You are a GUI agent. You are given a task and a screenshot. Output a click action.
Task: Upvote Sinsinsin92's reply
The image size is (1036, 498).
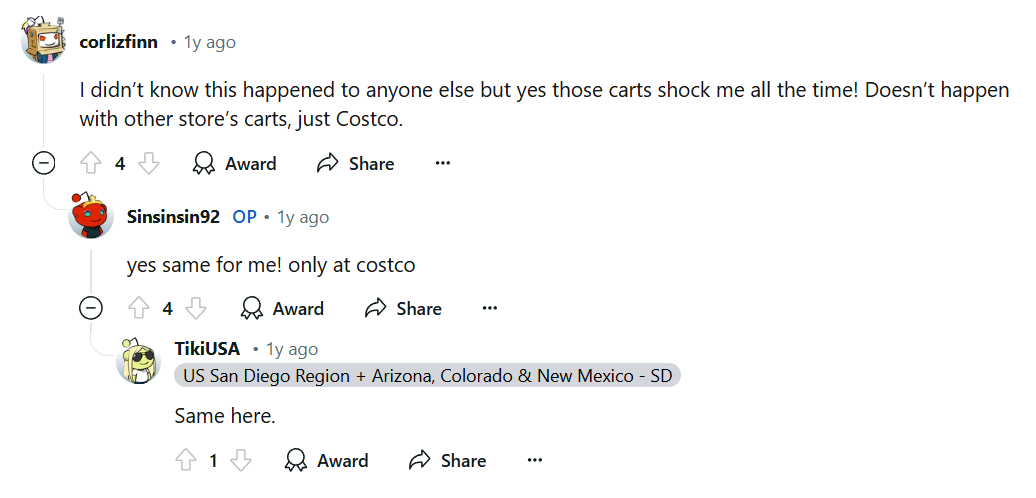[x=138, y=308]
